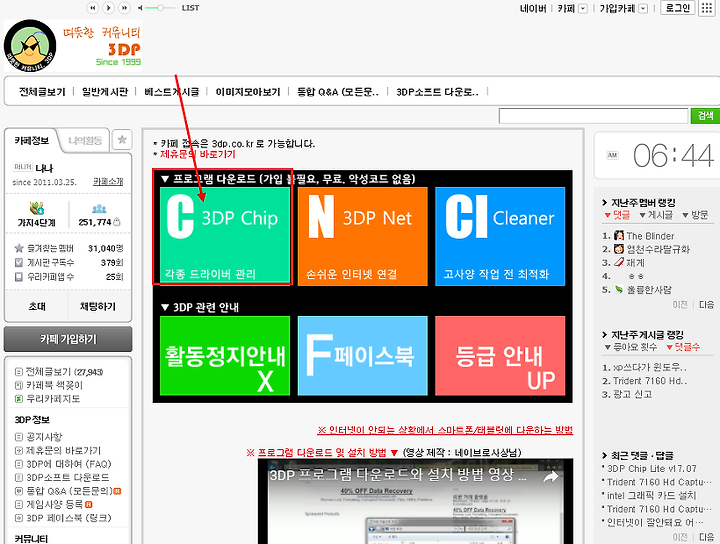
Task: Click the Cleaner download tile
Action: [500, 236]
